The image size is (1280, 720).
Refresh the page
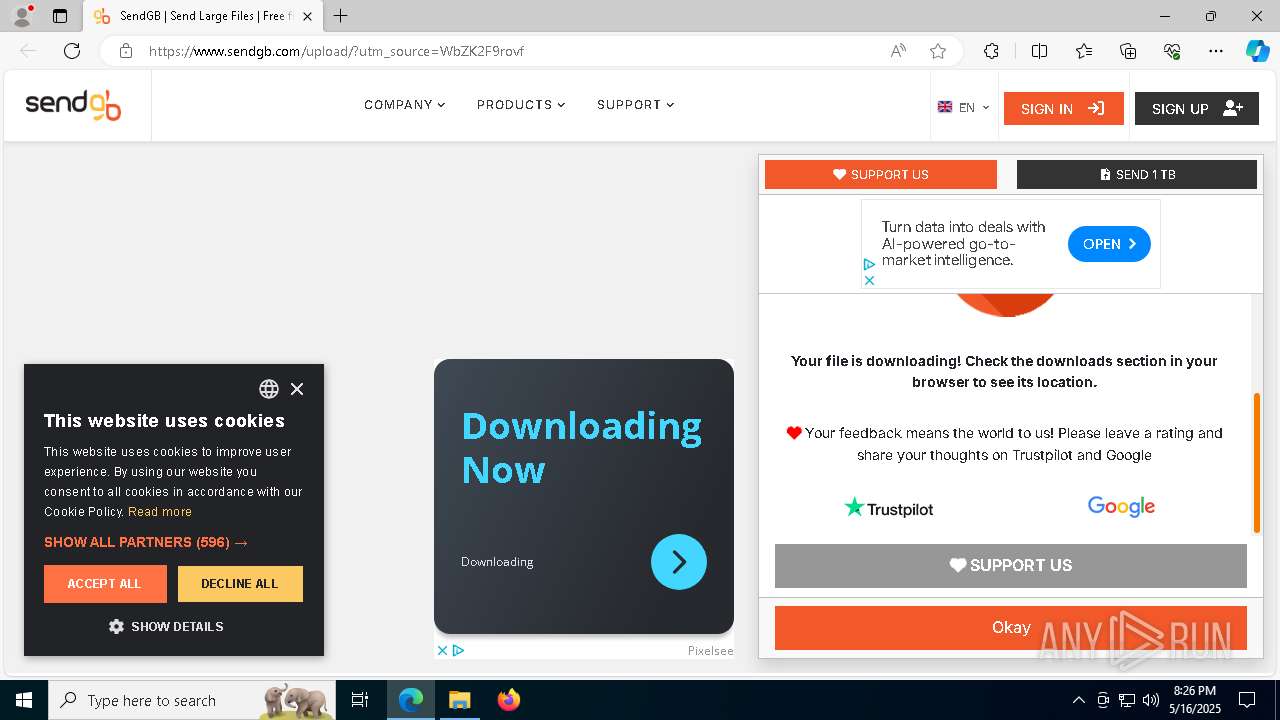click(72, 51)
